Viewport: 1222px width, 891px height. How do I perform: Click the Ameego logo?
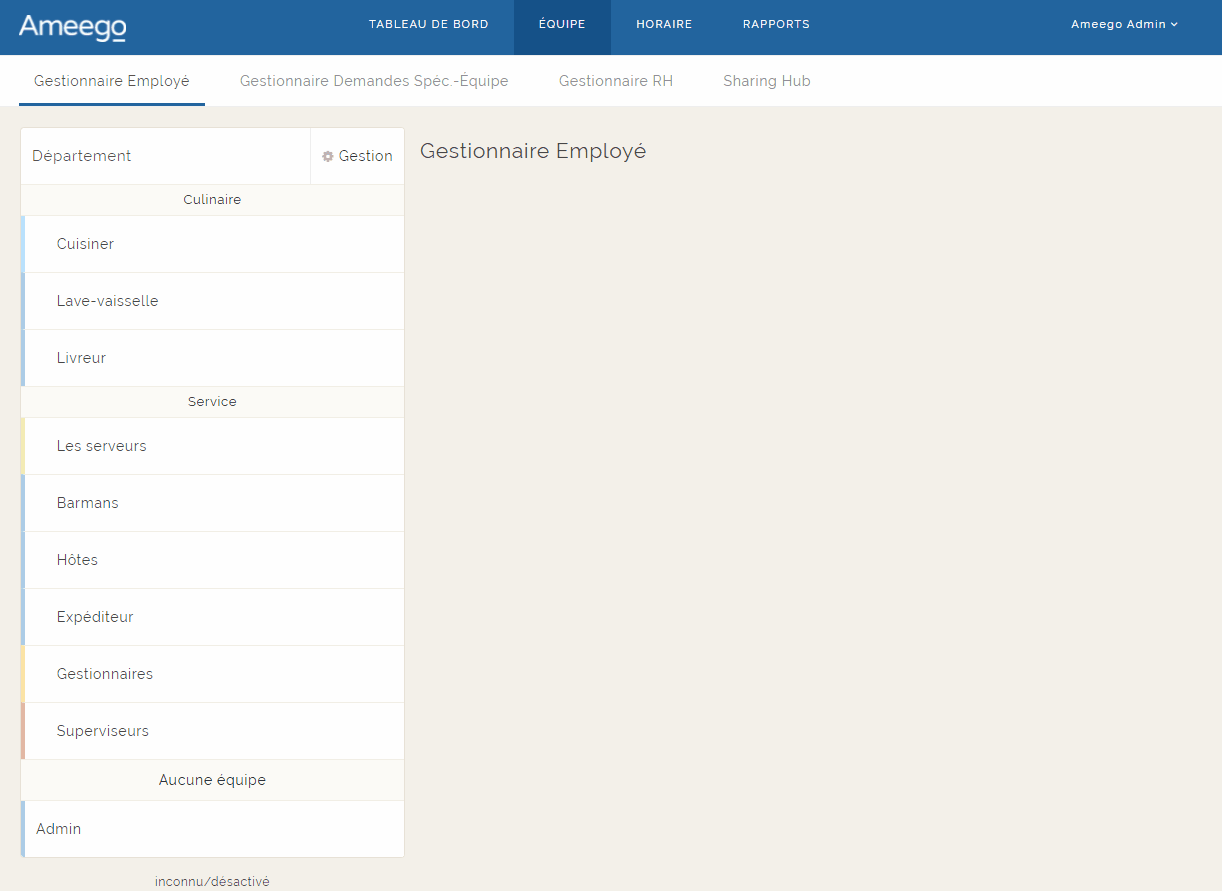coord(72,27)
